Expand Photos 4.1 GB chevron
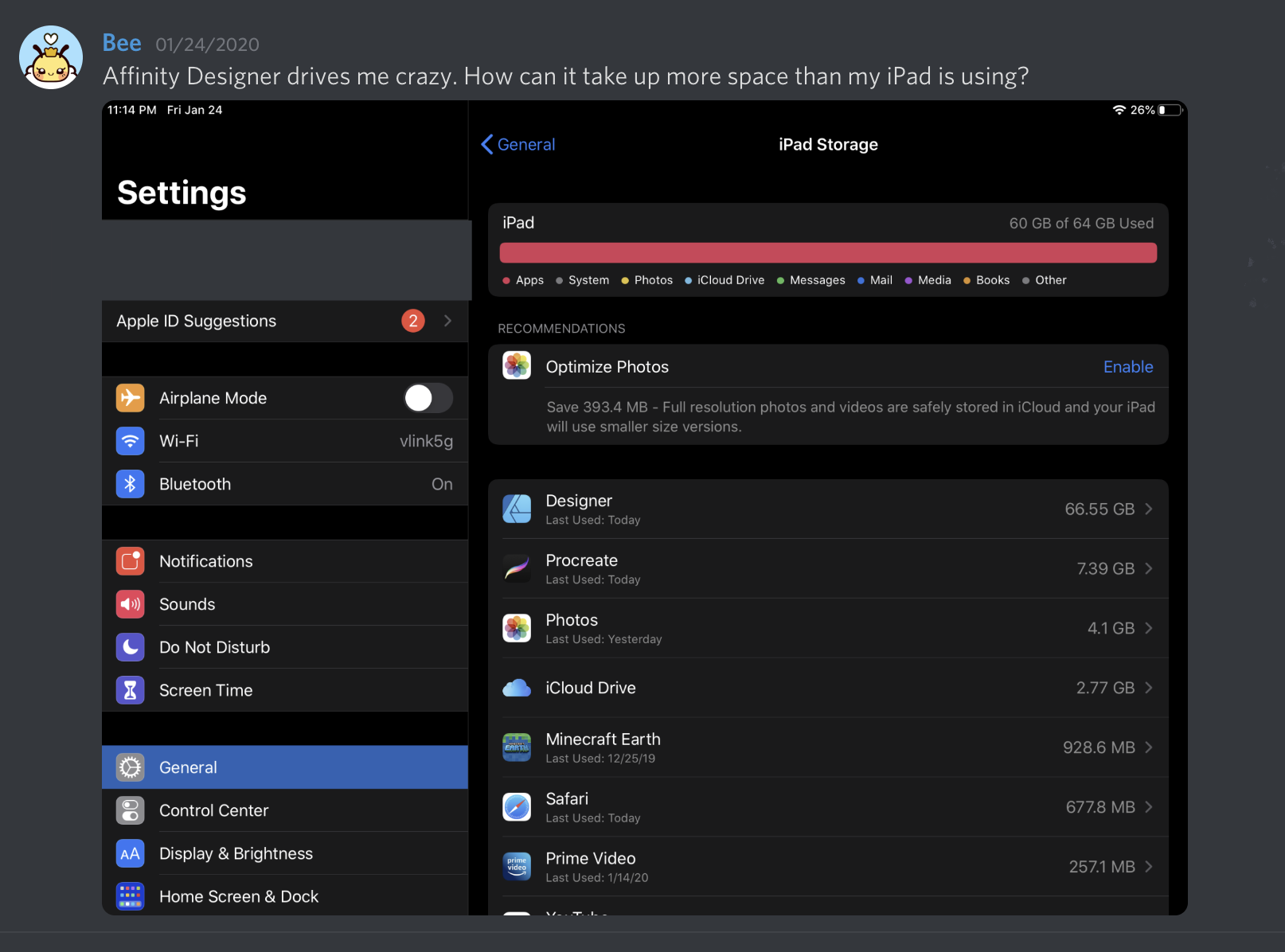Viewport: 1285px width, 952px height. tap(1149, 628)
